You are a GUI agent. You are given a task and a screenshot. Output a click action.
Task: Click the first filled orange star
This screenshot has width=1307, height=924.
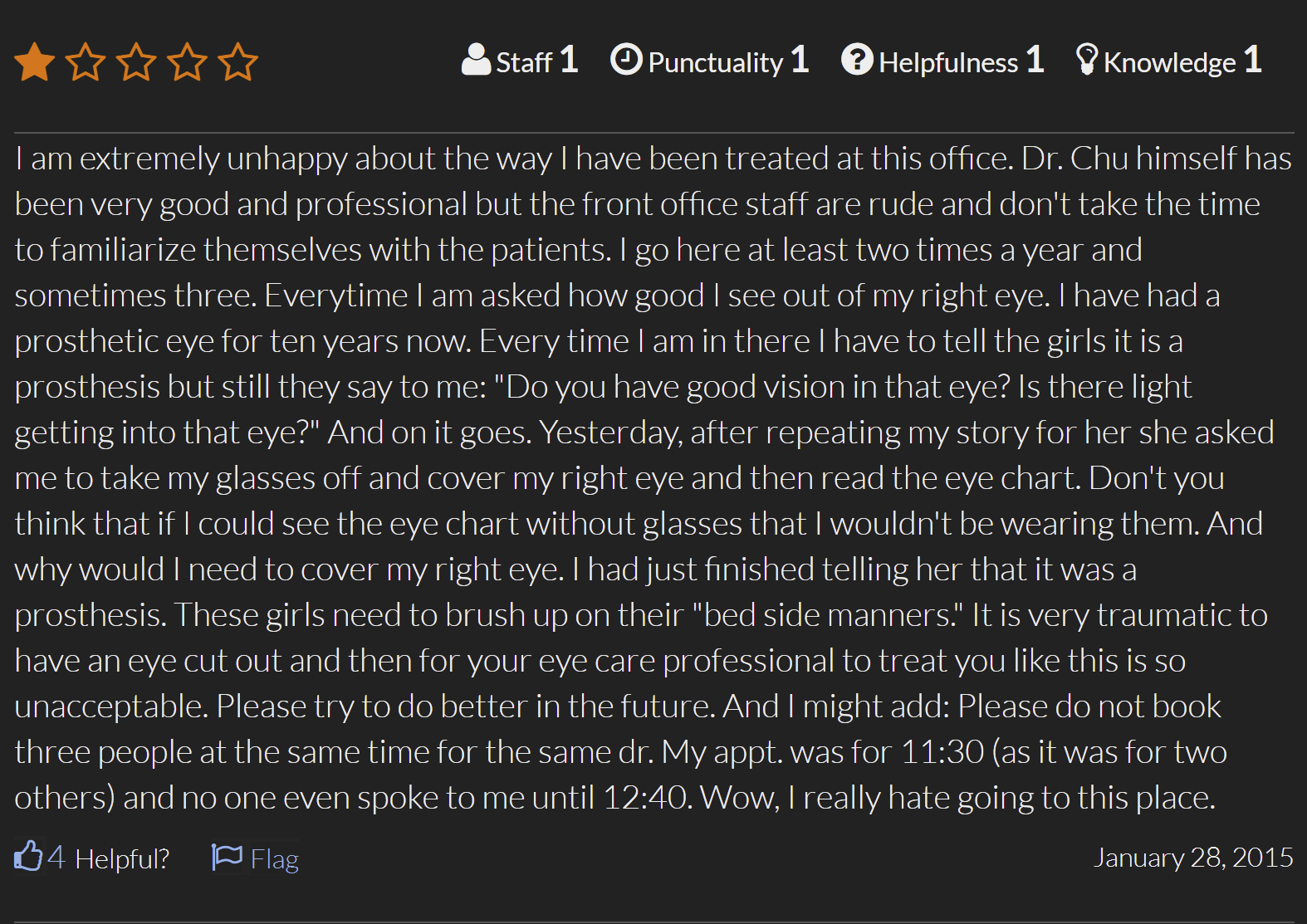[35, 62]
